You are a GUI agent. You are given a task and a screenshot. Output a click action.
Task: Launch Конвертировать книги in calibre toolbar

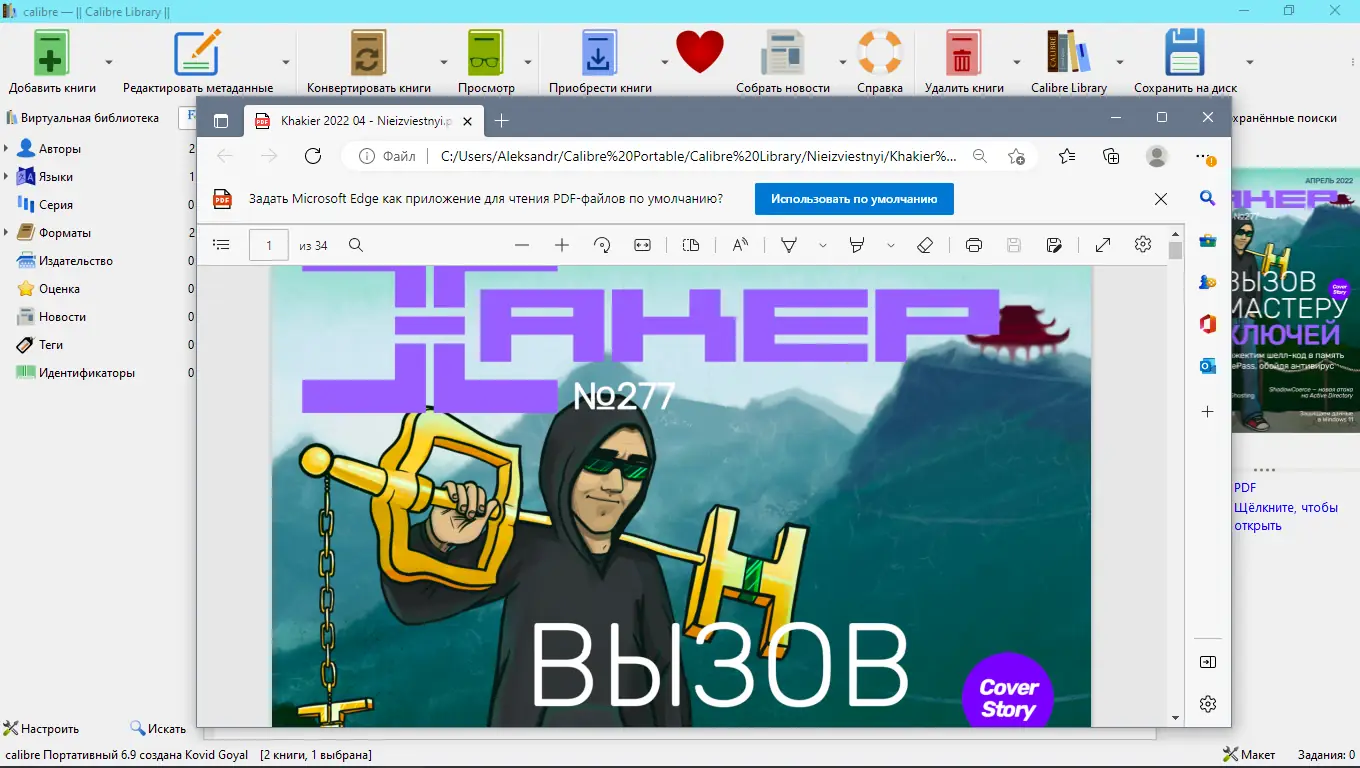tap(368, 52)
